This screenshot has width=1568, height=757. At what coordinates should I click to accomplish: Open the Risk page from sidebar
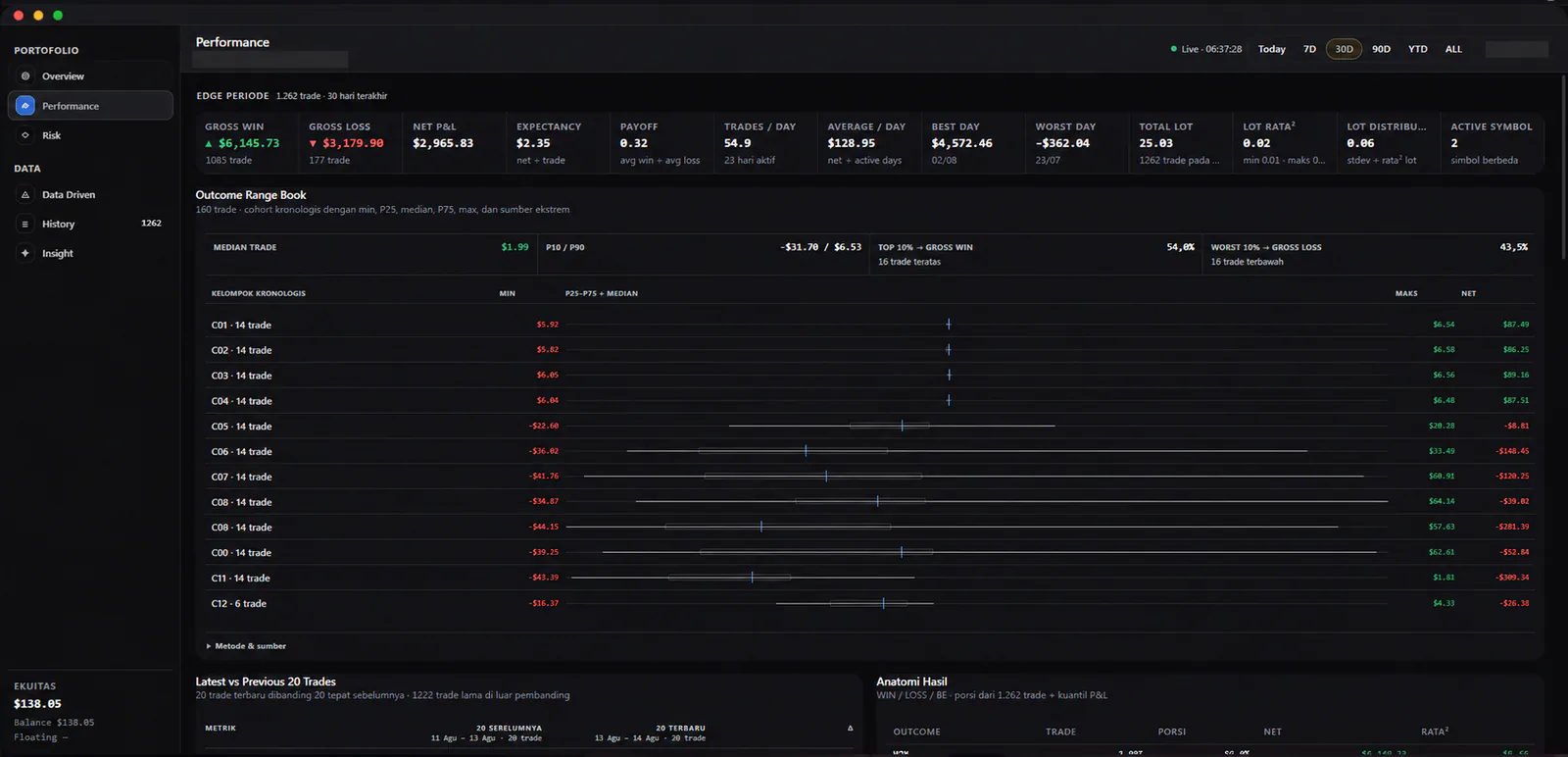click(x=90, y=135)
